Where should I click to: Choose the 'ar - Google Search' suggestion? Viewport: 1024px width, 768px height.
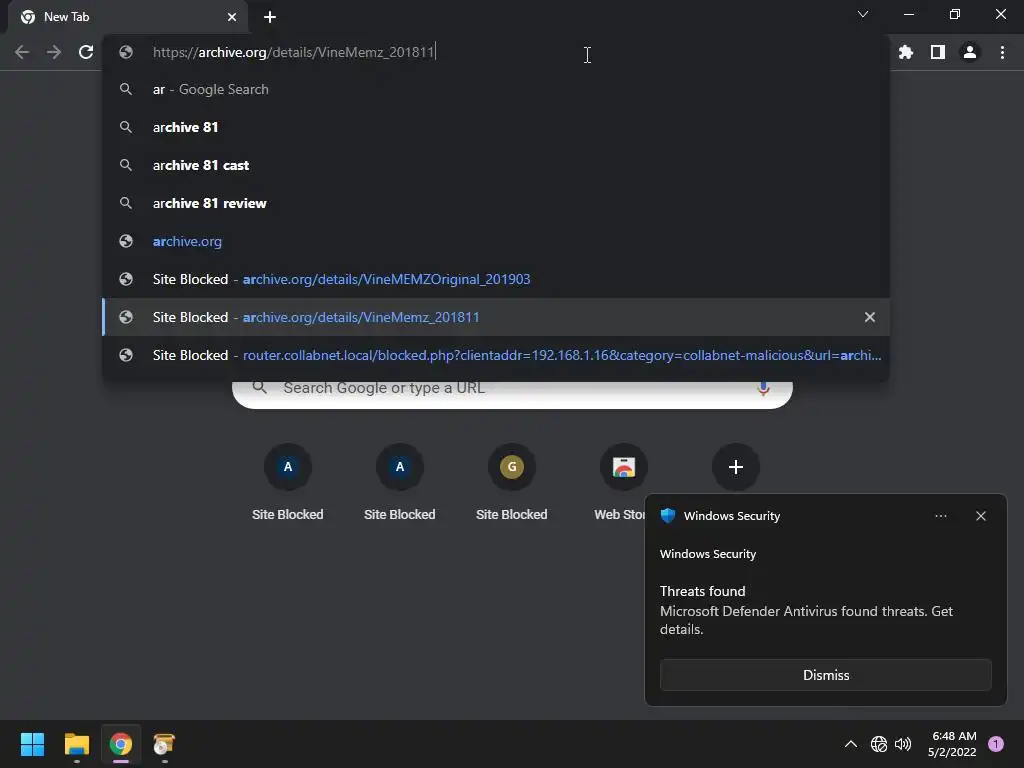click(496, 89)
